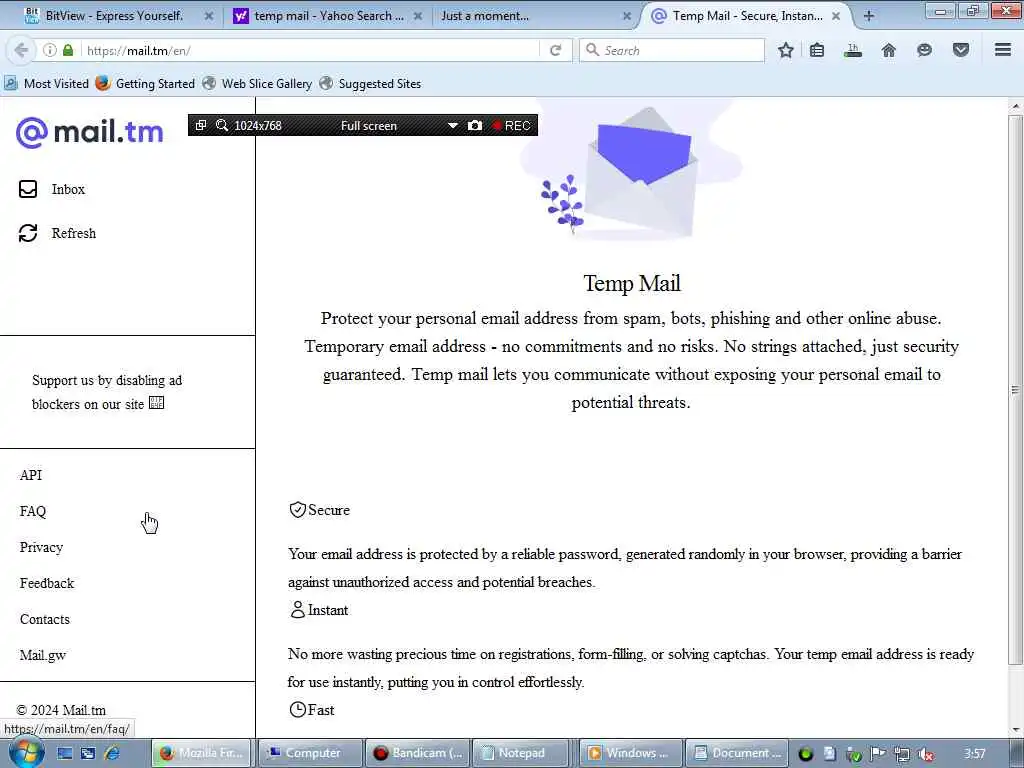The height and width of the screenshot is (768, 1024).
Task: Open the Firefox hamburger menu
Action: point(1003,50)
